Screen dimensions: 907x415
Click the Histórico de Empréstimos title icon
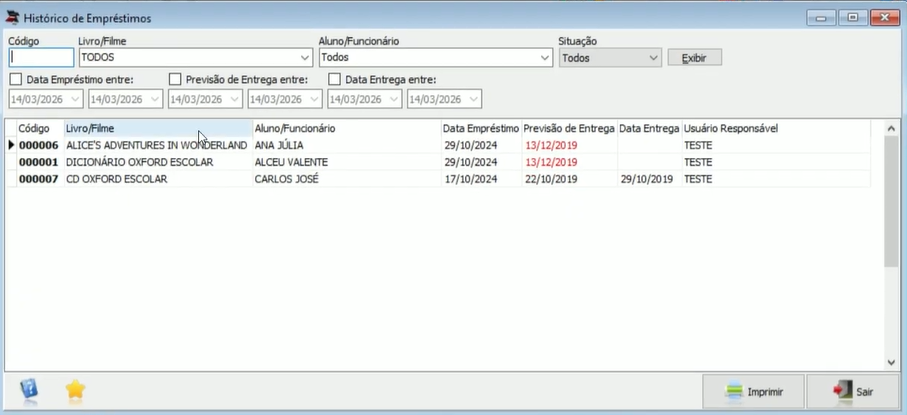(13, 18)
